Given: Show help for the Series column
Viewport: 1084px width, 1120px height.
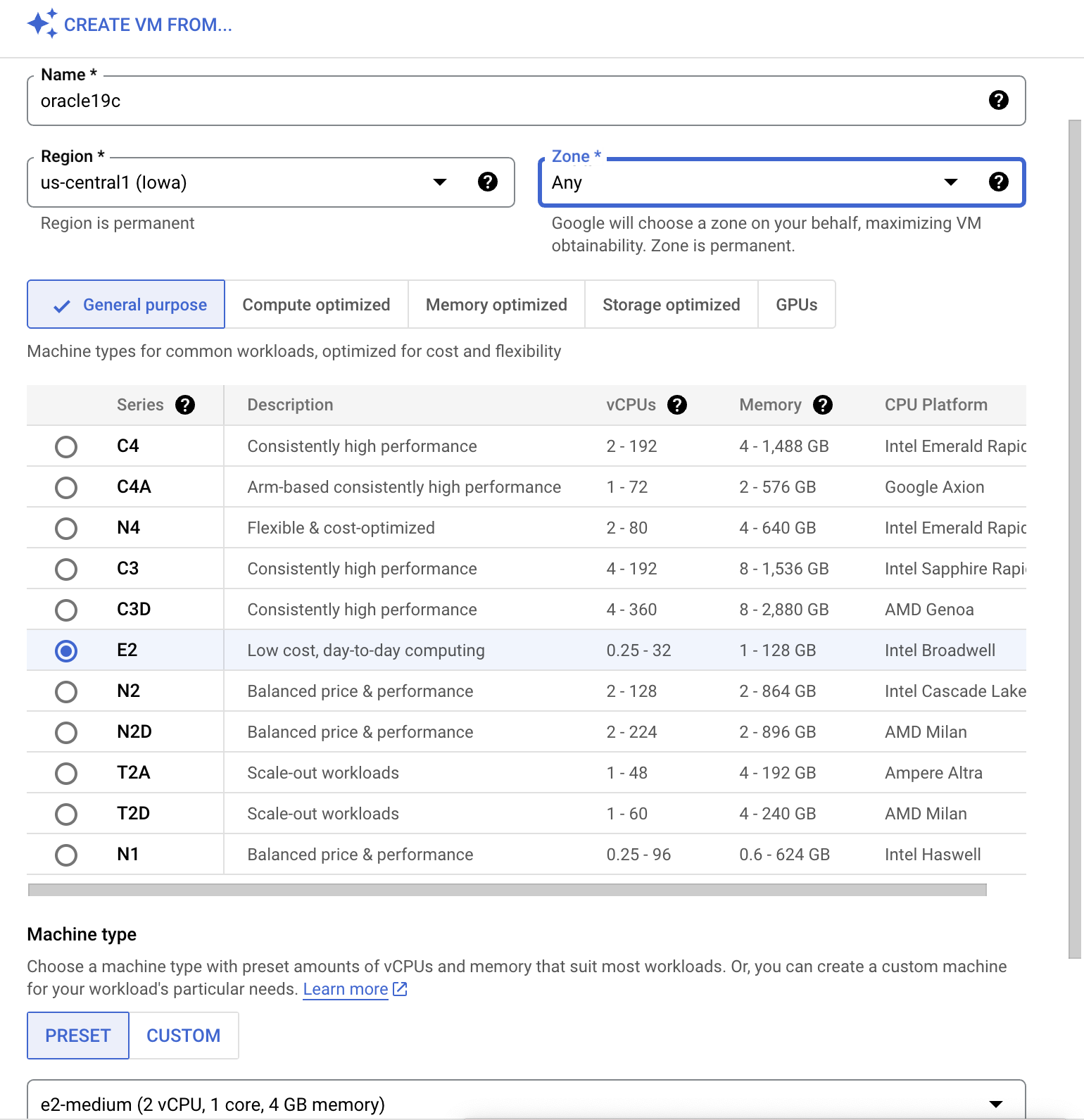Looking at the screenshot, I should pyautogui.click(x=185, y=405).
